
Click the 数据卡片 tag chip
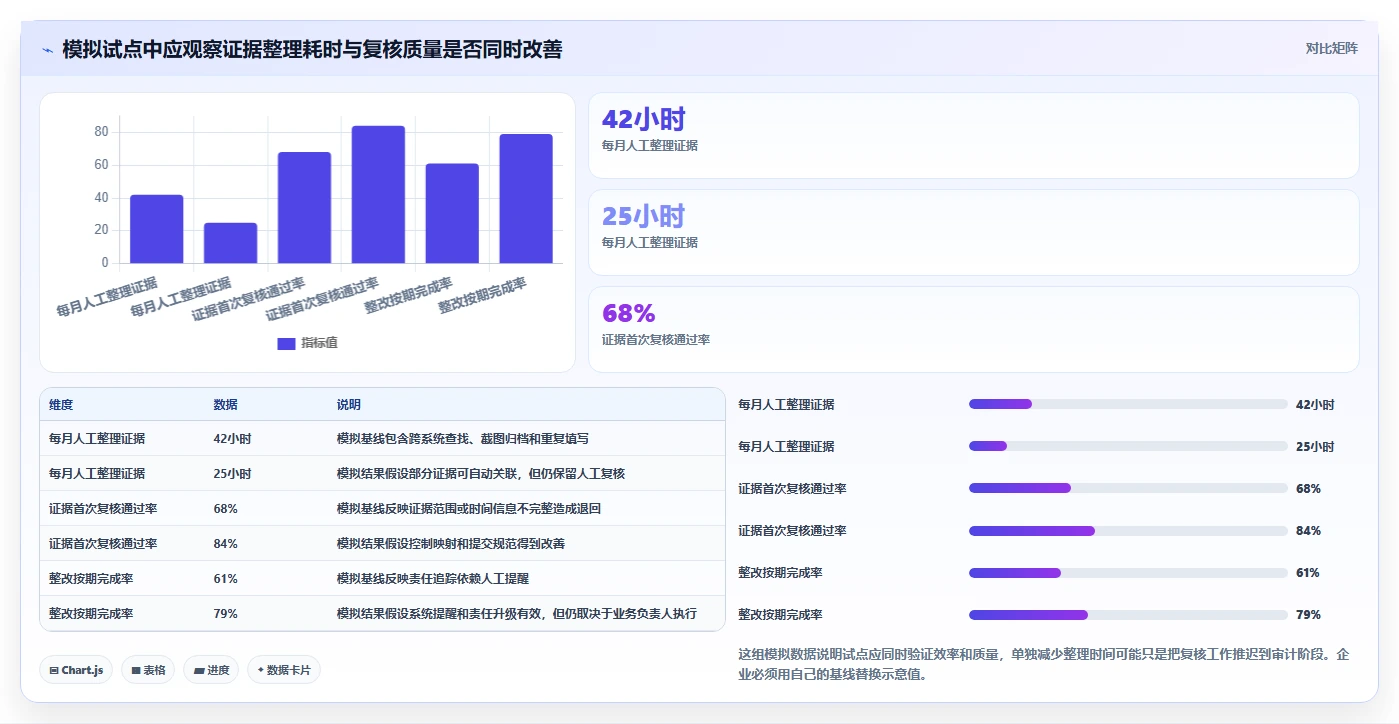[x=284, y=670]
